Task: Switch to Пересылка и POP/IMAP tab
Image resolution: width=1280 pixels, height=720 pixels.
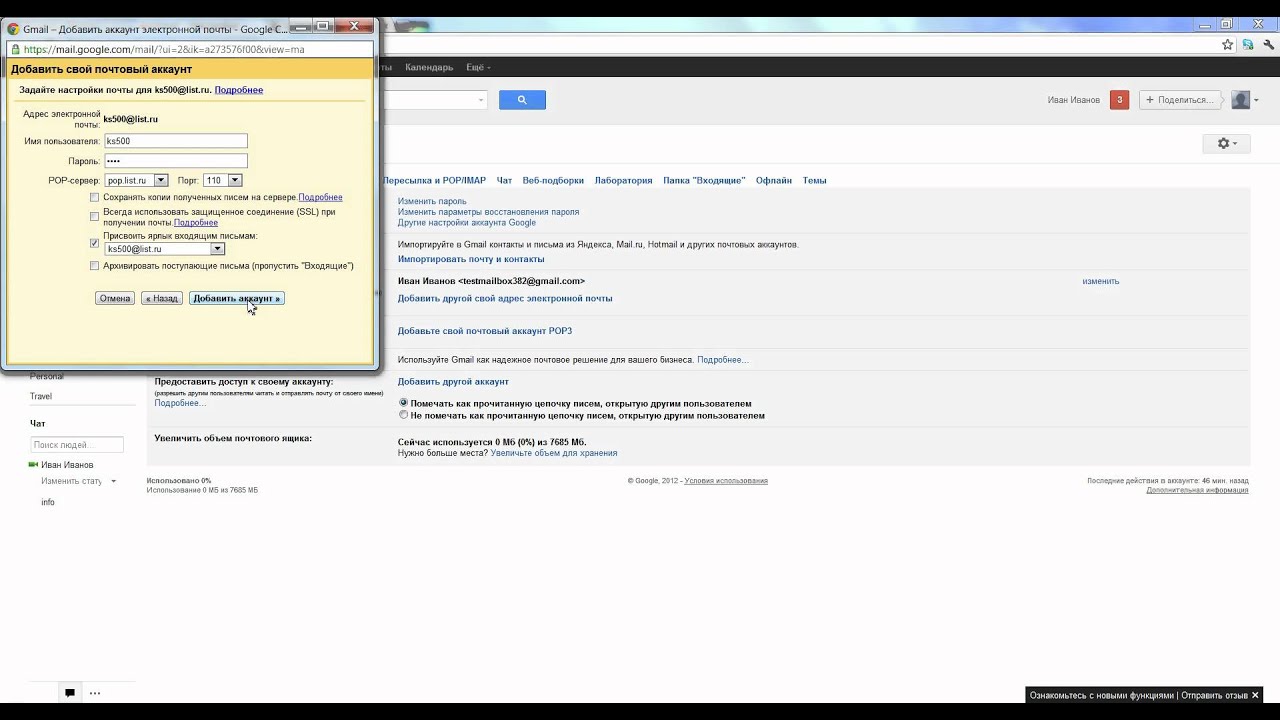Action: [434, 181]
